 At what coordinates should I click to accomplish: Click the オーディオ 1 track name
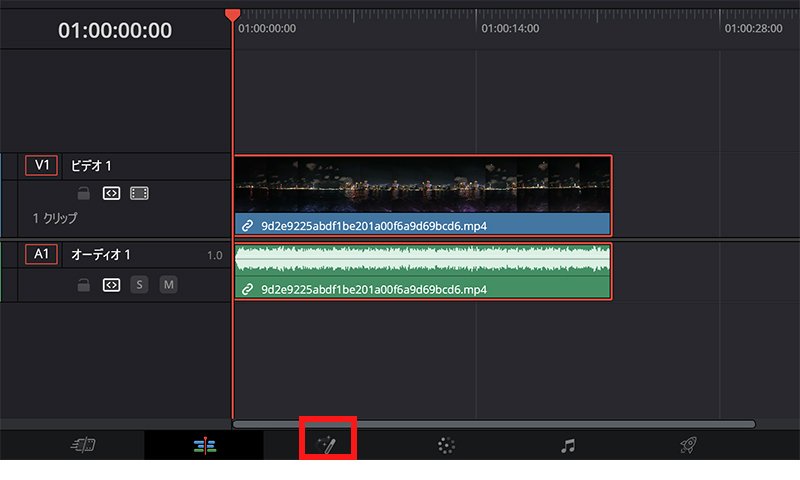tap(101, 255)
